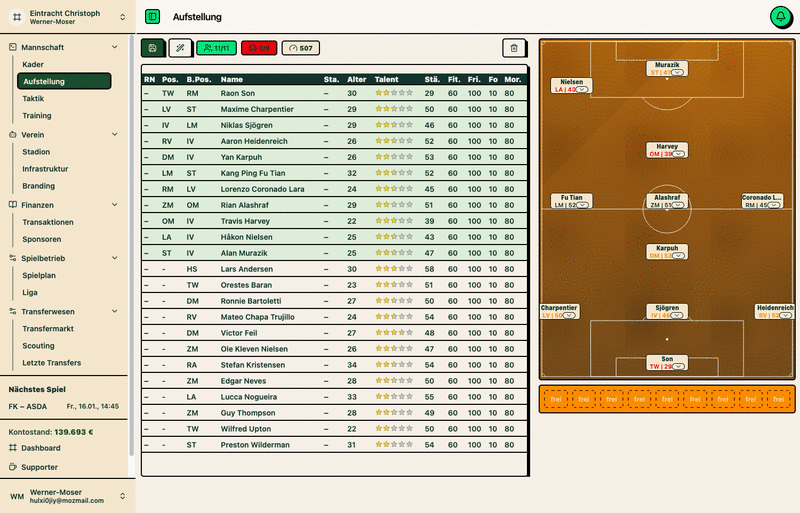The height and width of the screenshot is (513, 800).
Task: Open dropdown on Karpuh pitch card
Action: coord(678,255)
